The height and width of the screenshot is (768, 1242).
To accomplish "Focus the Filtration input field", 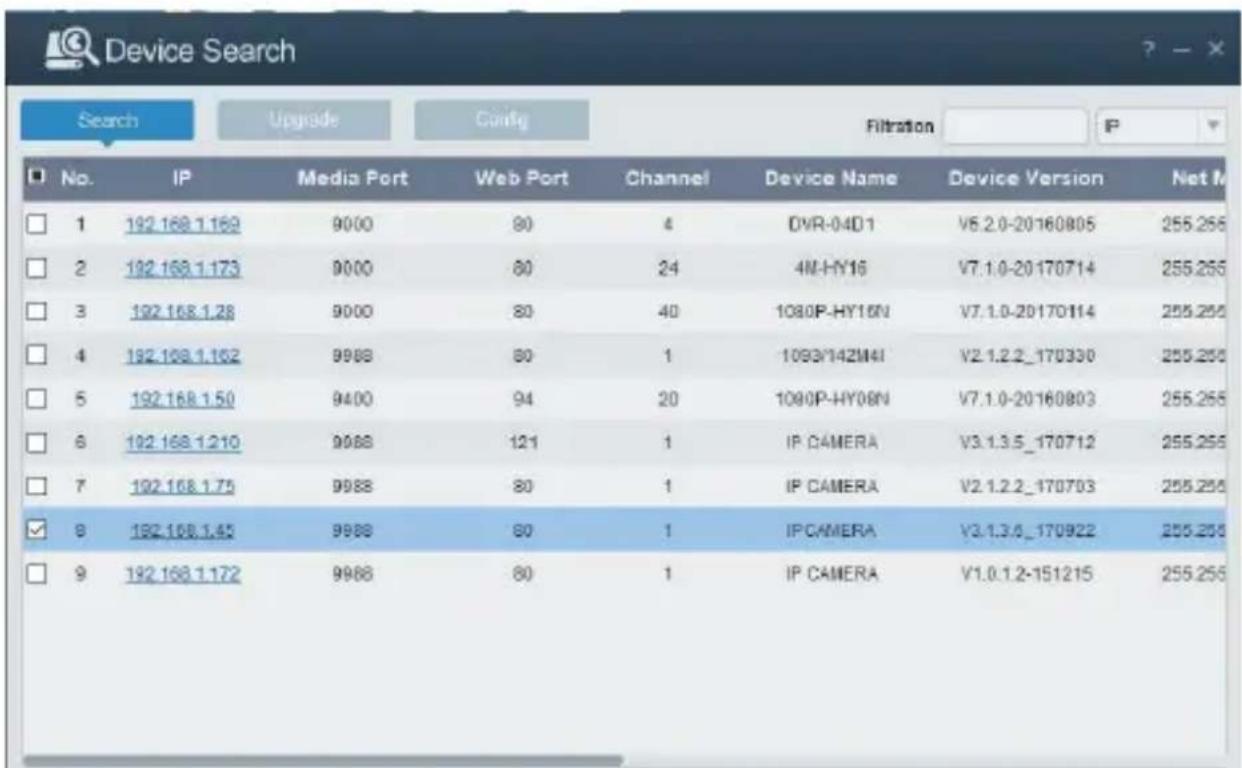I will pyautogui.click(x=1014, y=127).
